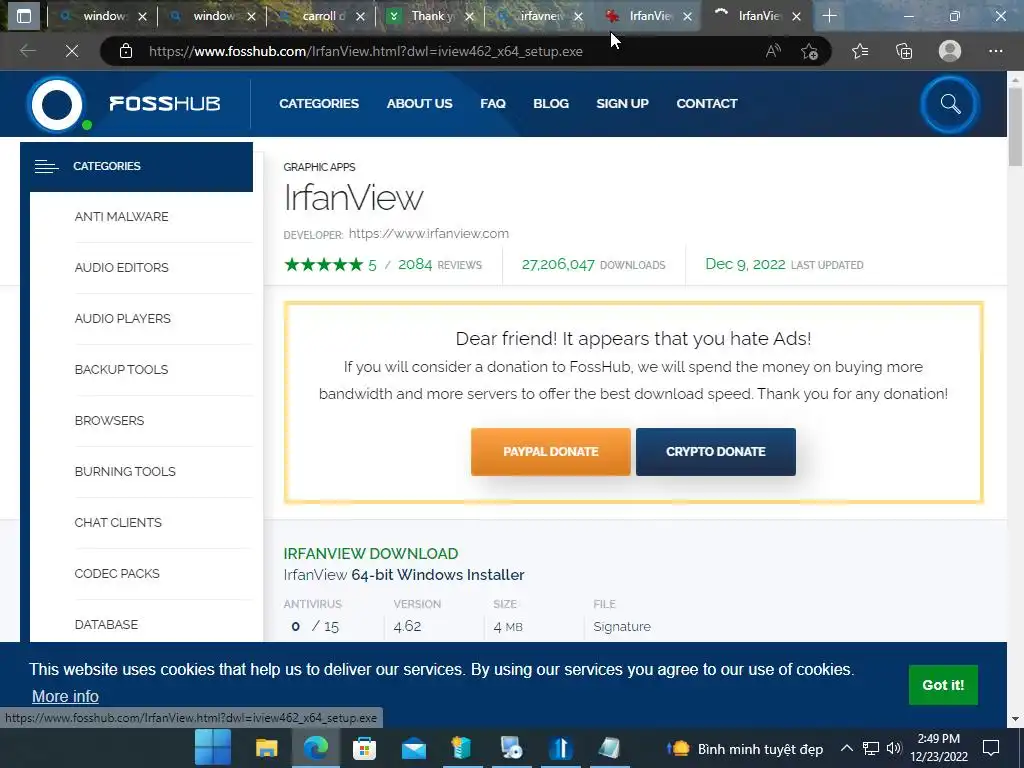Click the hamburger icon beside CATEGORIES sidebar header
The width and height of the screenshot is (1024, 768).
[46, 167]
